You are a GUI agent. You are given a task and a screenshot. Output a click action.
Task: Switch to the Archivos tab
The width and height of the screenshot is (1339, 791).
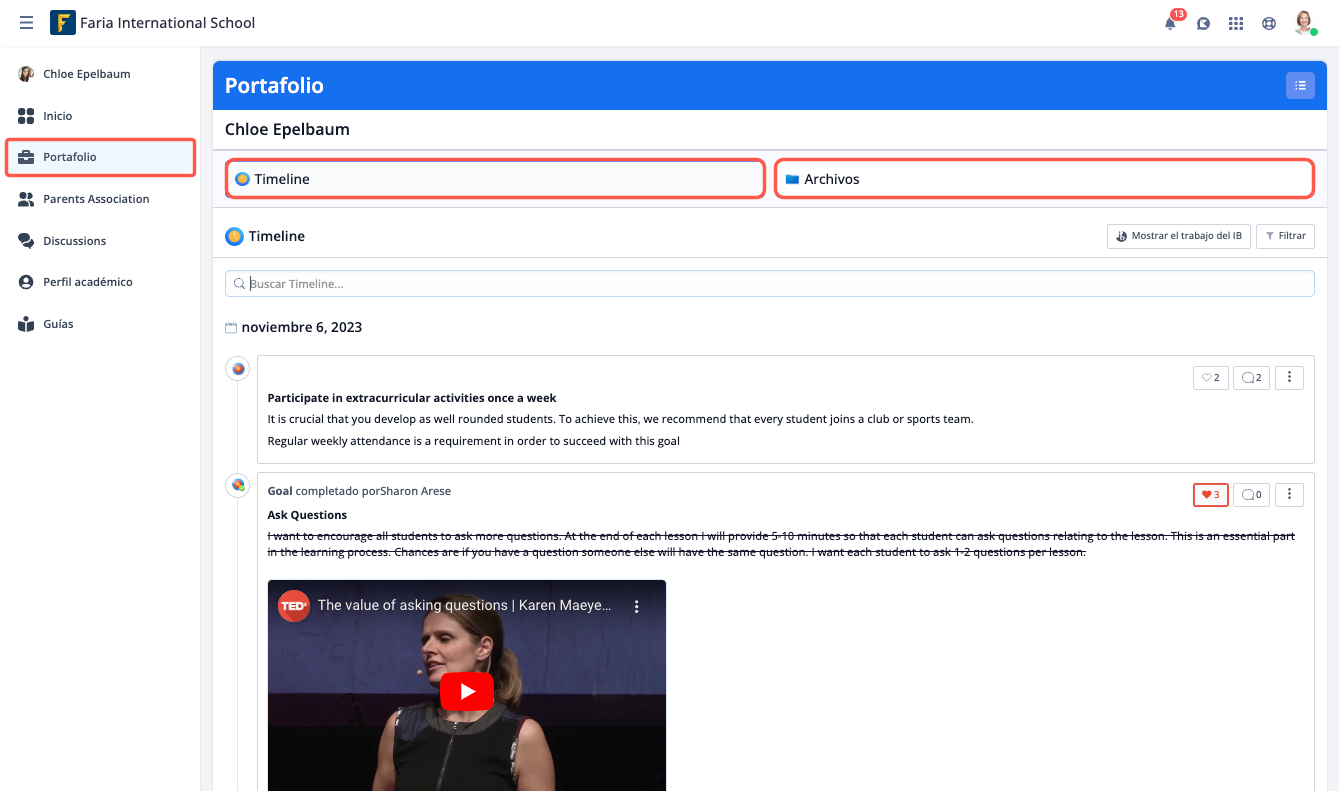pos(1043,179)
